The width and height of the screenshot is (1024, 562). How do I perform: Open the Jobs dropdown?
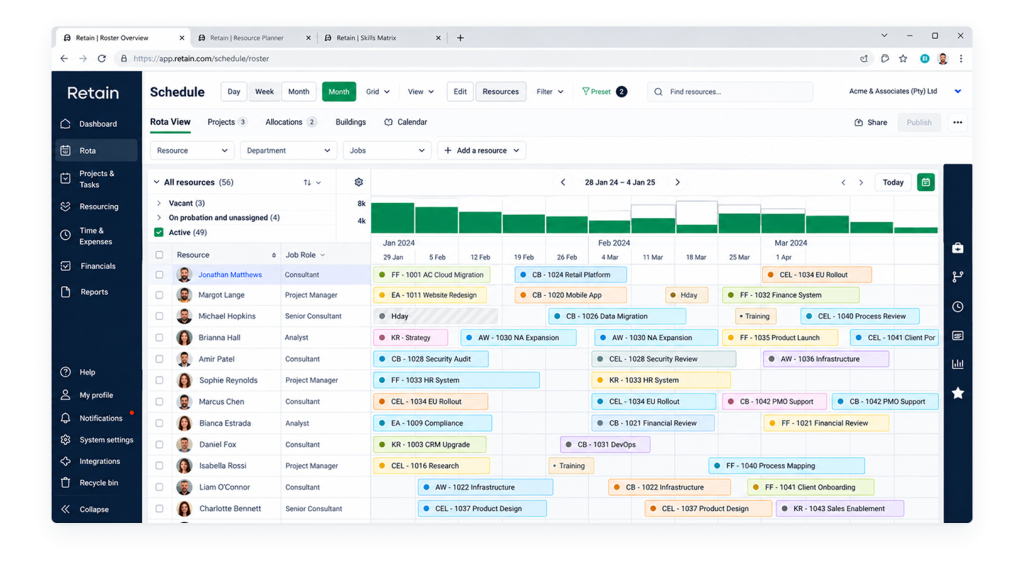click(387, 150)
